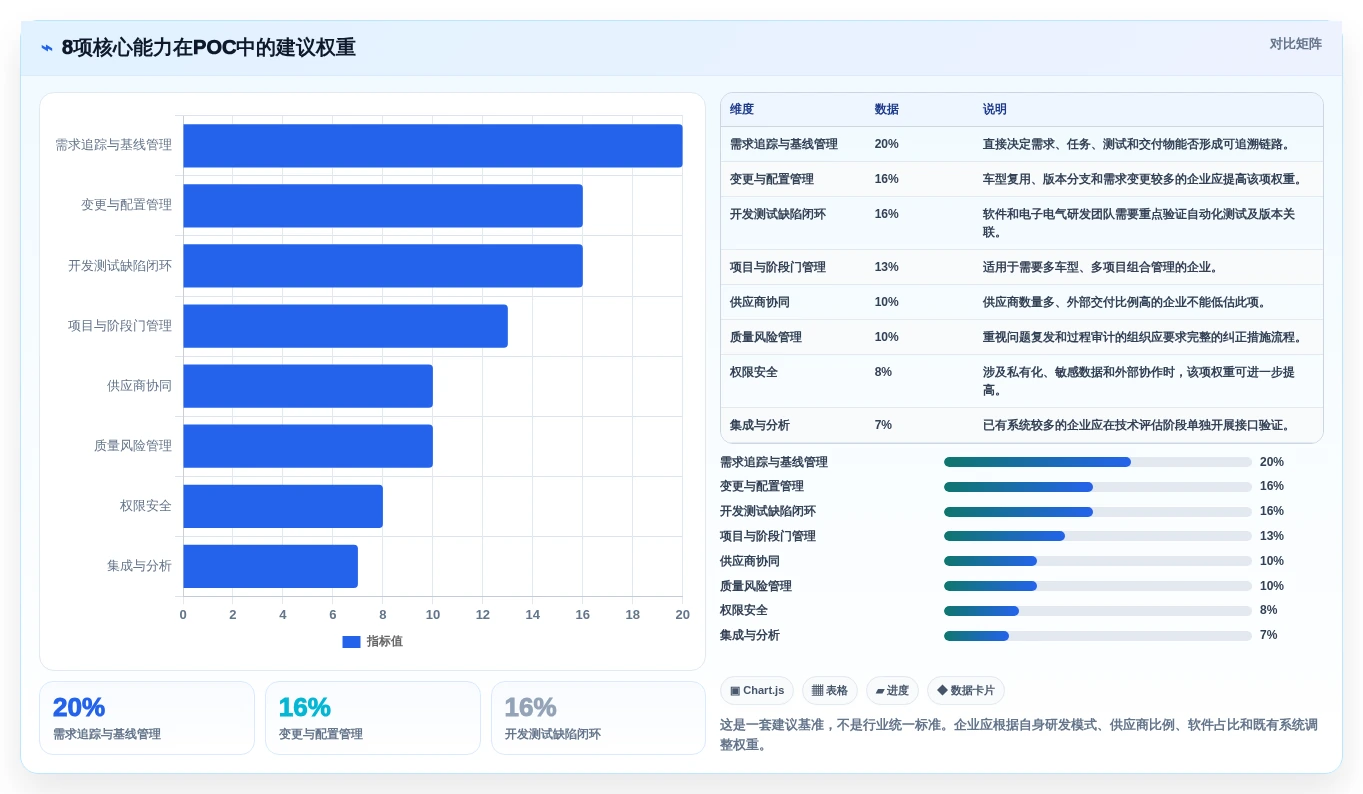Click the 表格 tag
Viewport: 1363px width, 794px height.
830,691
